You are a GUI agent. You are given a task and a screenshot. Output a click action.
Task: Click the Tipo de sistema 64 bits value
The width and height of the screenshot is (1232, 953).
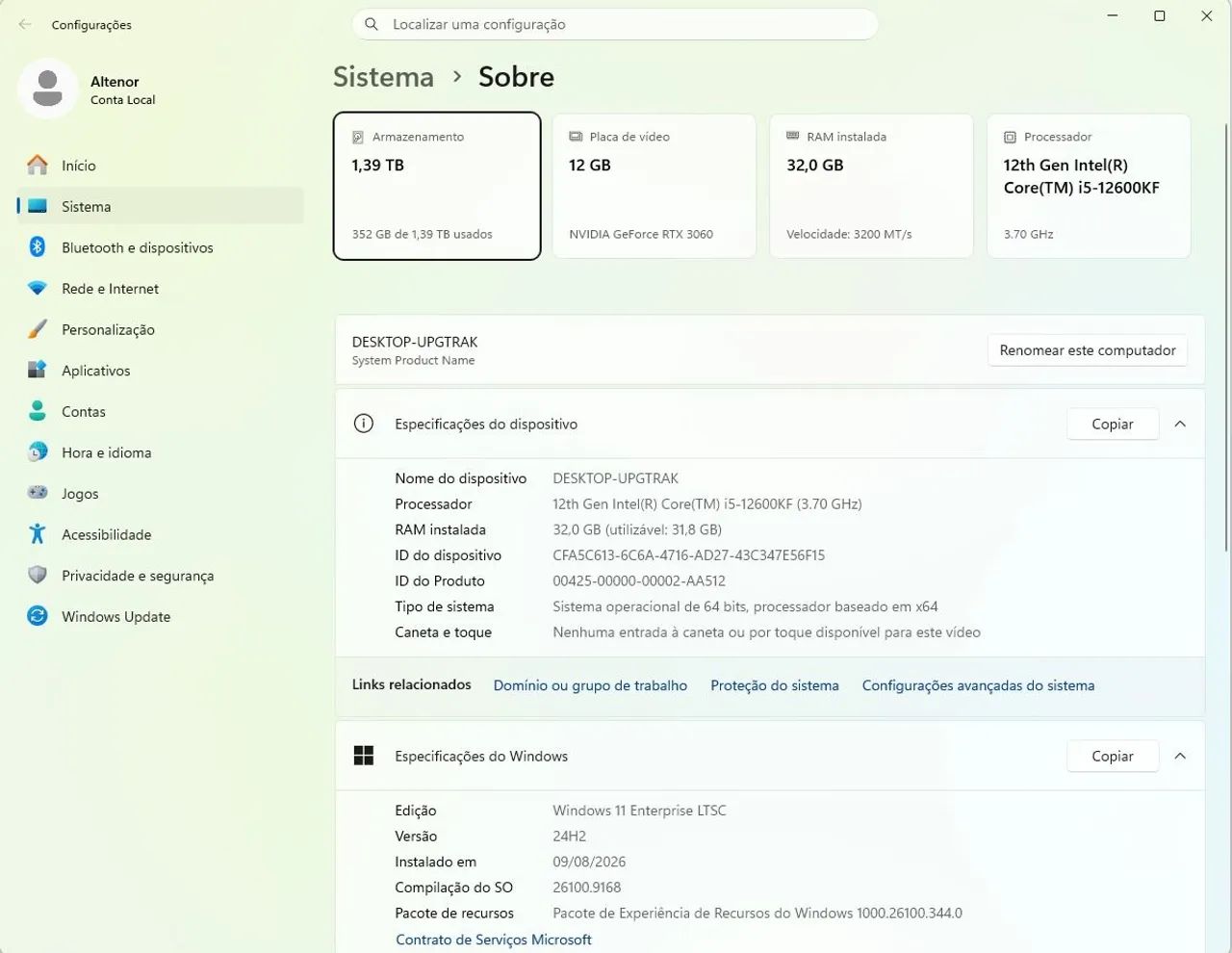pyautogui.click(x=745, y=606)
